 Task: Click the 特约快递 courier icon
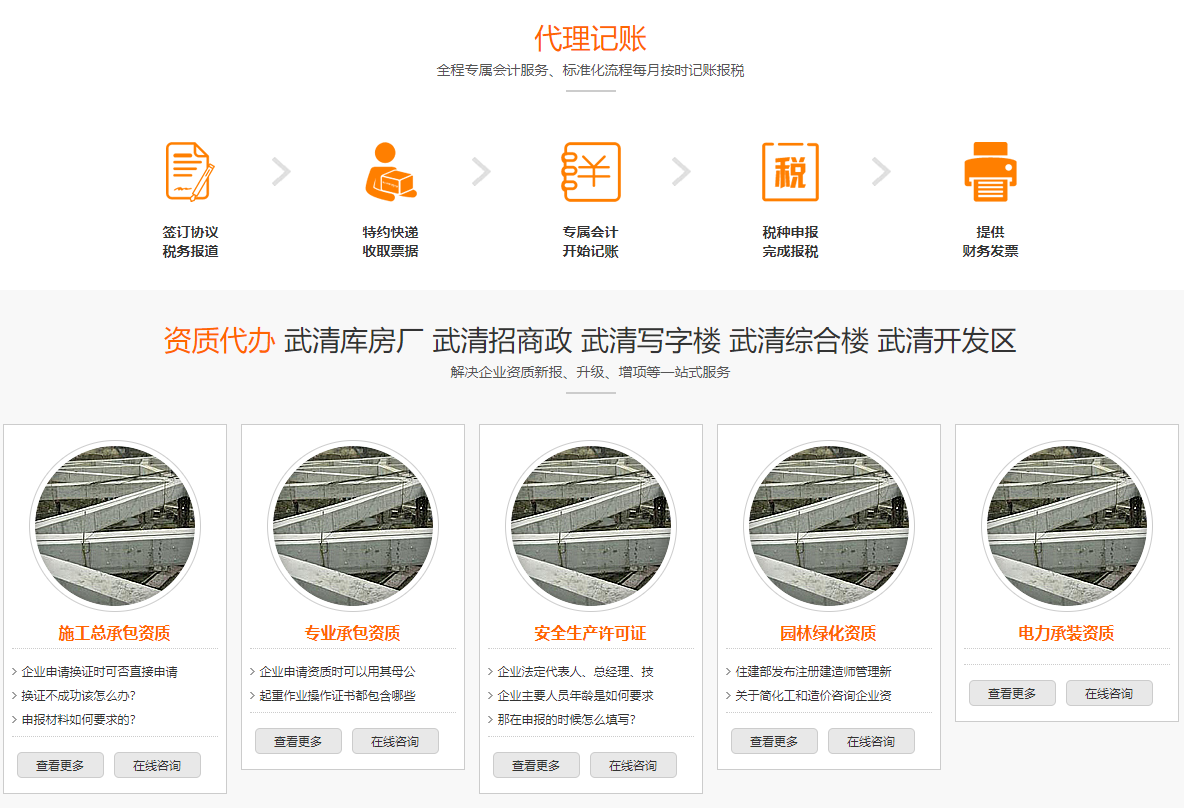390,172
